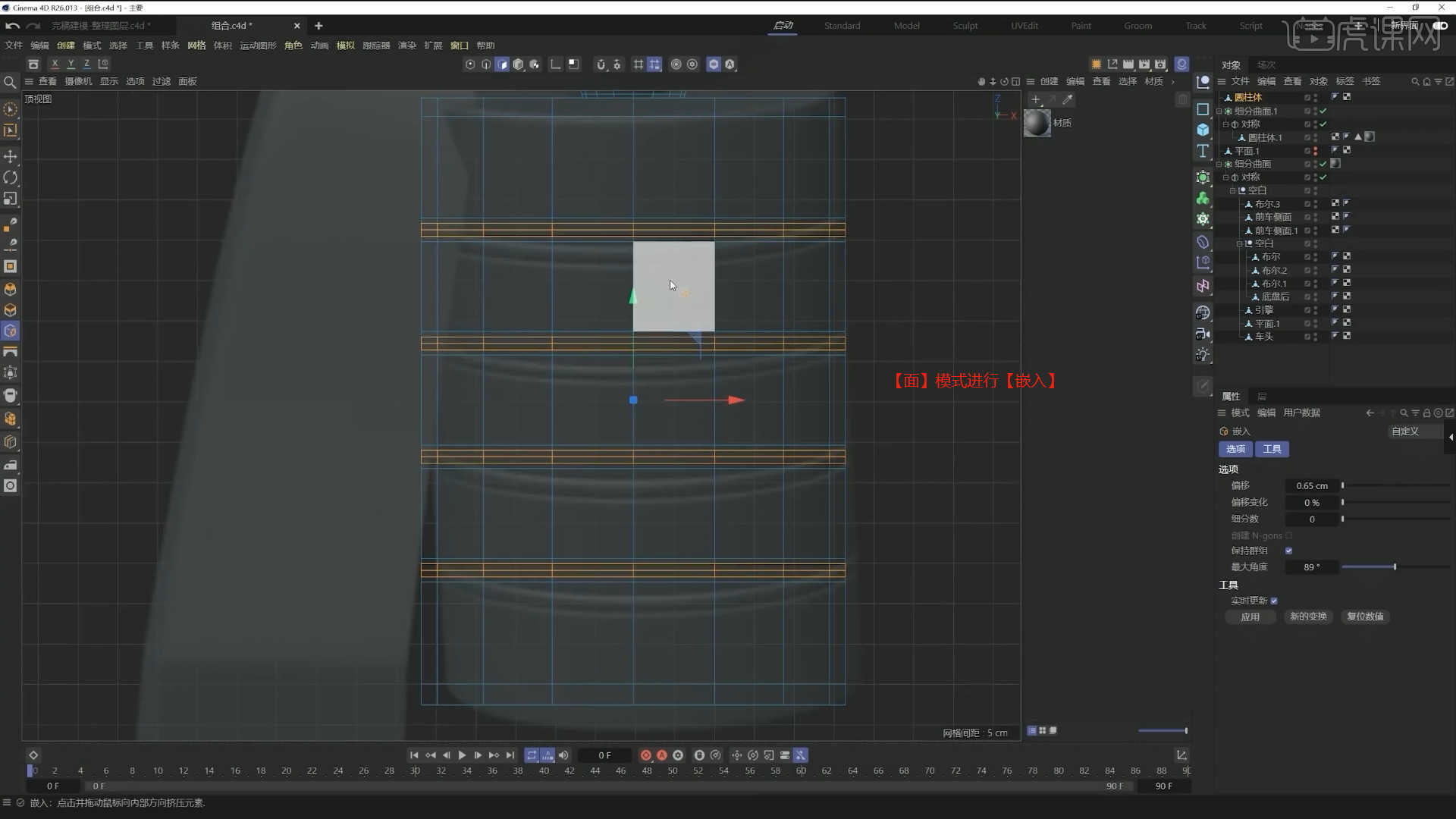Open Object Manager search icon
1456x819 pixels.
click(x=1415, y=81)
